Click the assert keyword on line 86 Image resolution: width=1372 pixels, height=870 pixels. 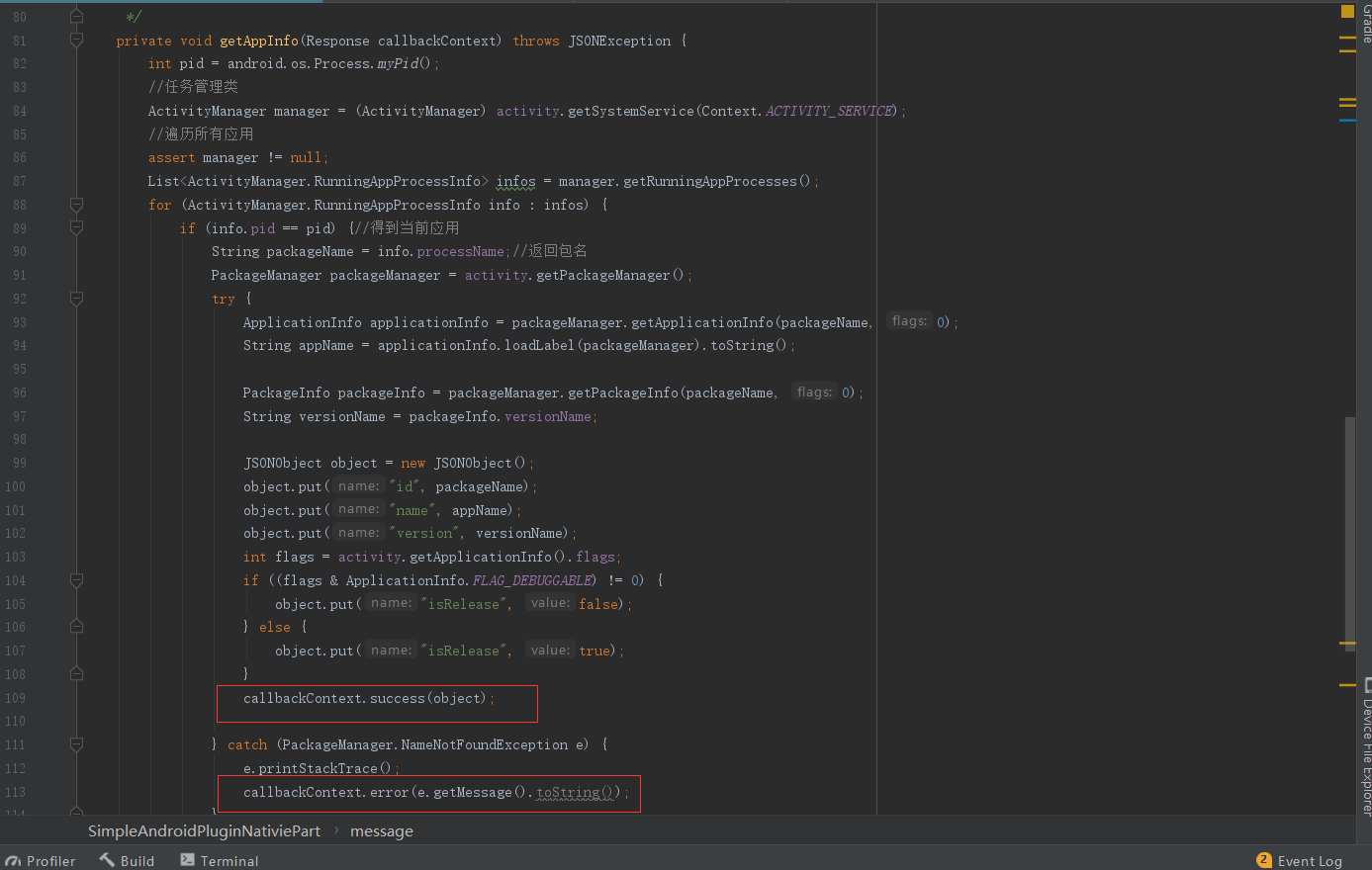point(171,157)
